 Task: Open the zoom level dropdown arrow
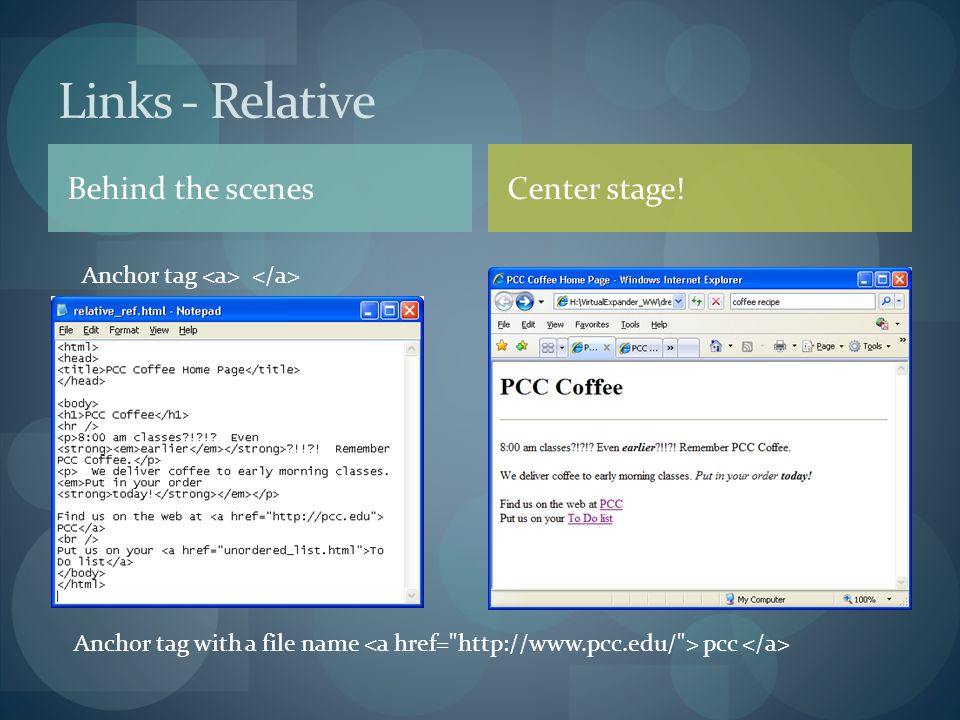pyautogui.click(x=889, y=599)
